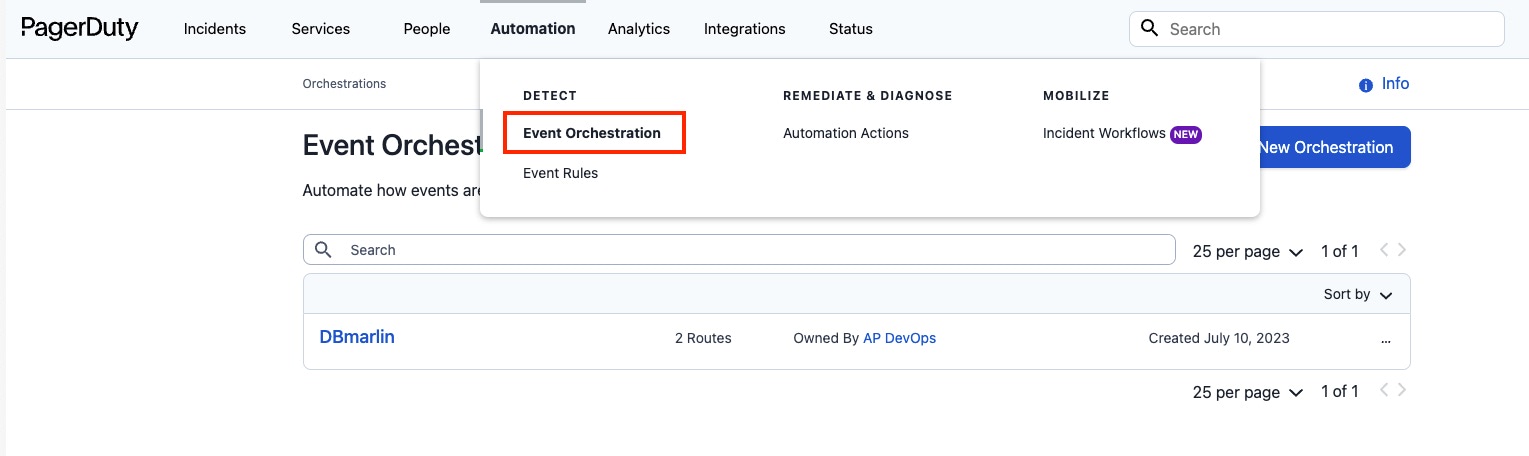Image resolution: width=1529 pixels, height=456 pixels.
Task: Click the magnifier icon in top search bar
Action: (x=1150, y=28)
